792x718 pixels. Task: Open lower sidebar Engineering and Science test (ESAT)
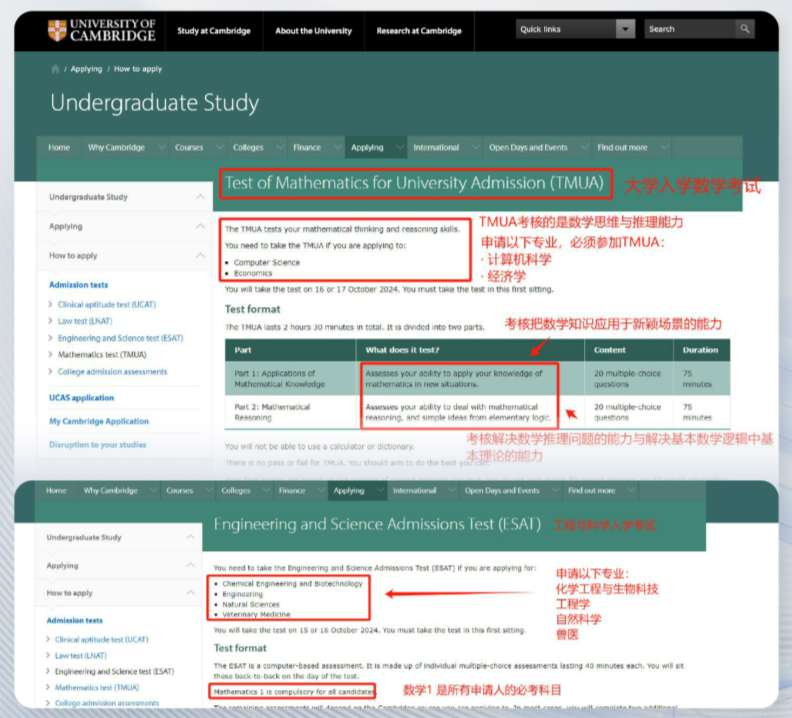point(114,671)
